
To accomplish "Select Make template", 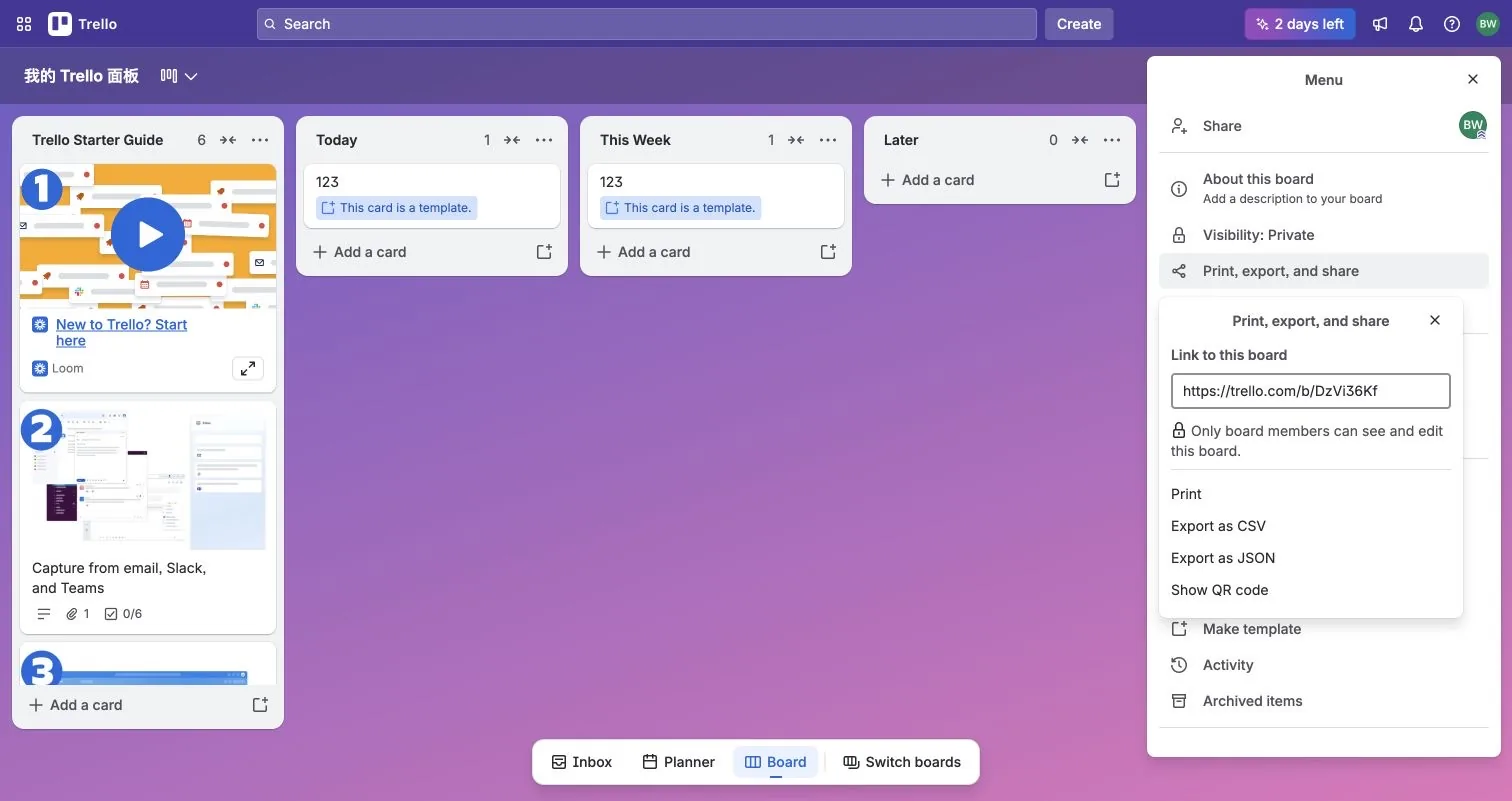I will tap(1324, 629).
